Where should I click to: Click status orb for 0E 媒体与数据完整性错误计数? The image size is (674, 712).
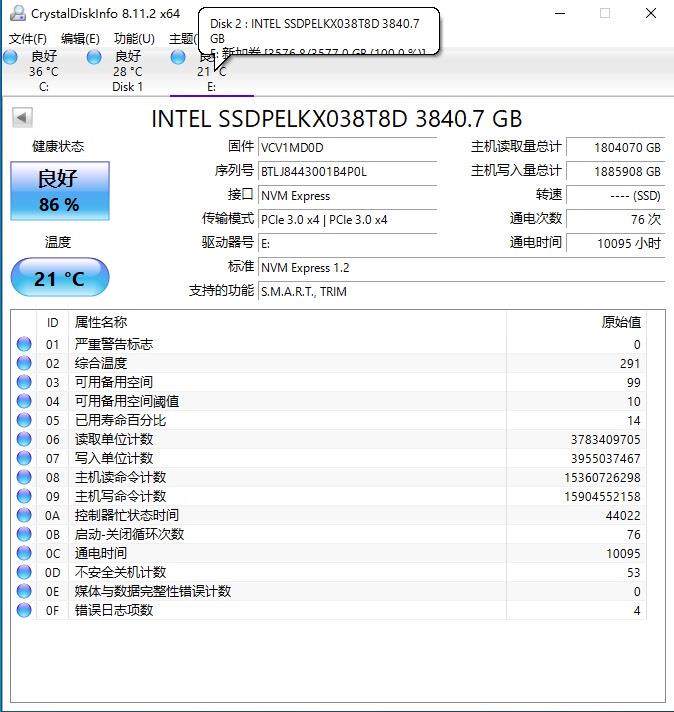tap(24, 591)
